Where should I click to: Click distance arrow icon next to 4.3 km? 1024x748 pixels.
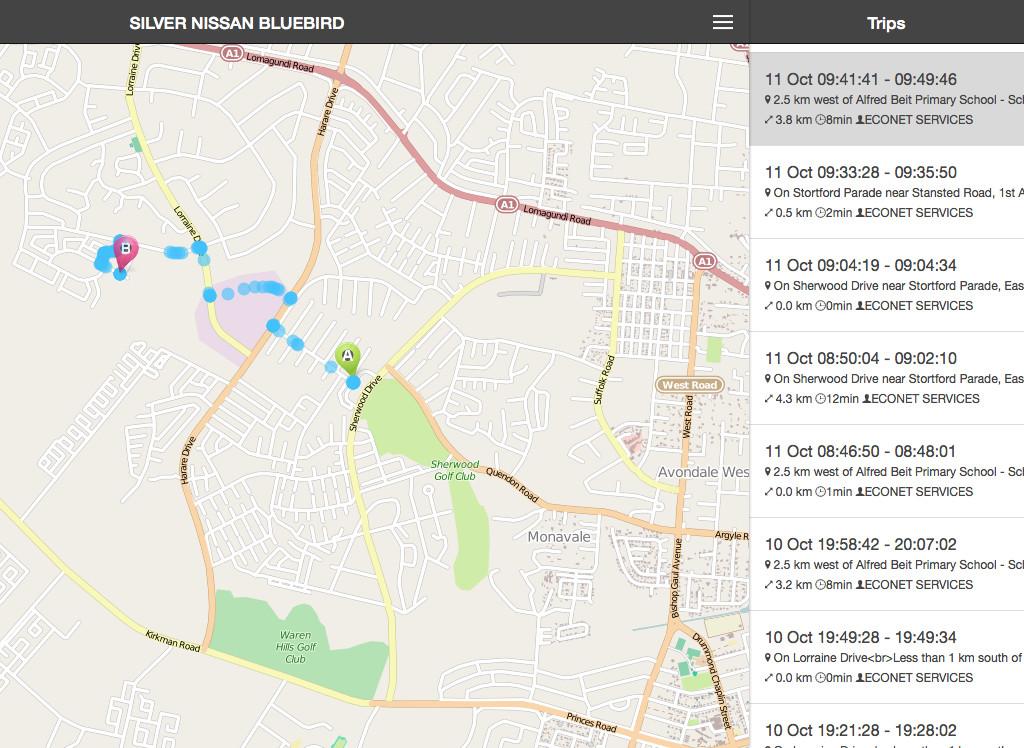point(769,398)
